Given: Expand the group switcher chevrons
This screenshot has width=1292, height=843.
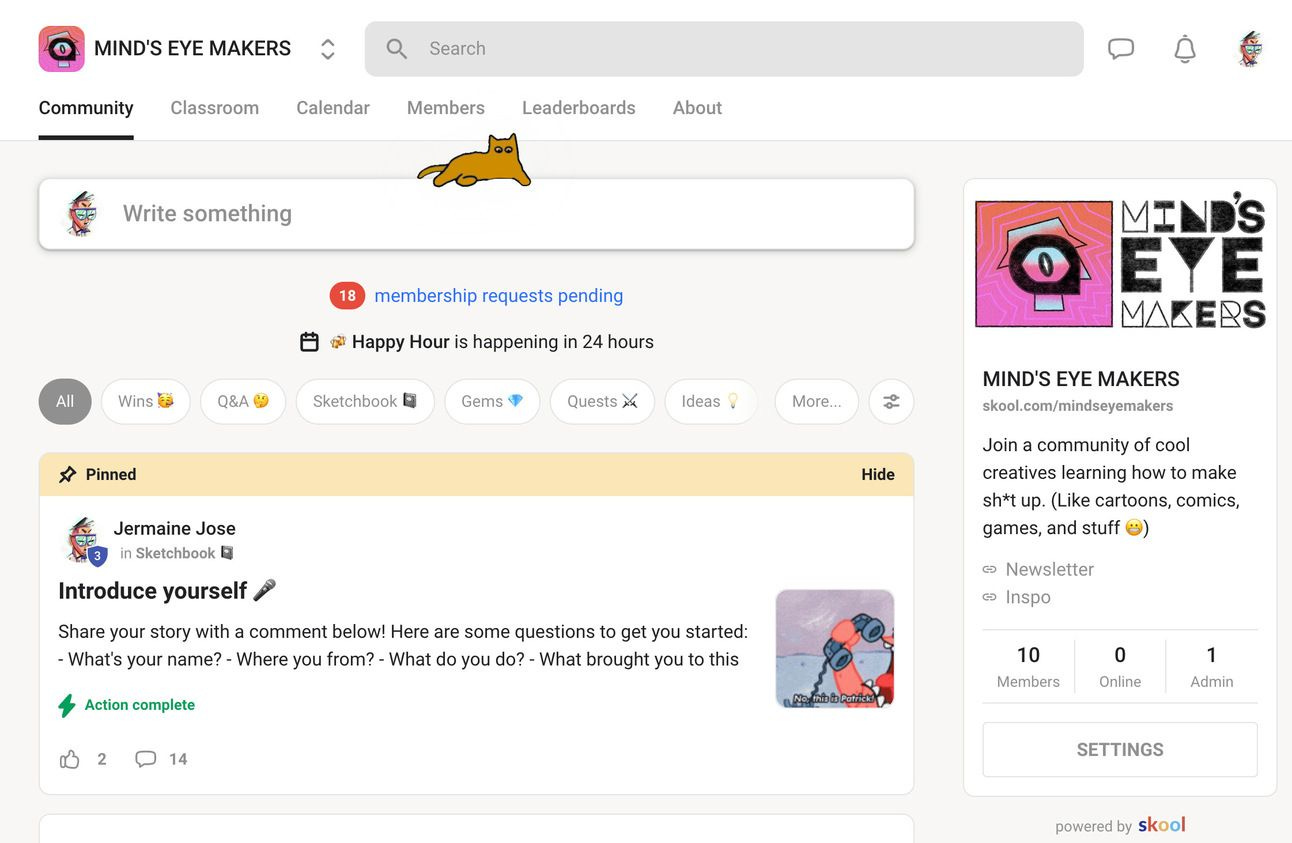Looking at the screenshot, I should (327, 49).
